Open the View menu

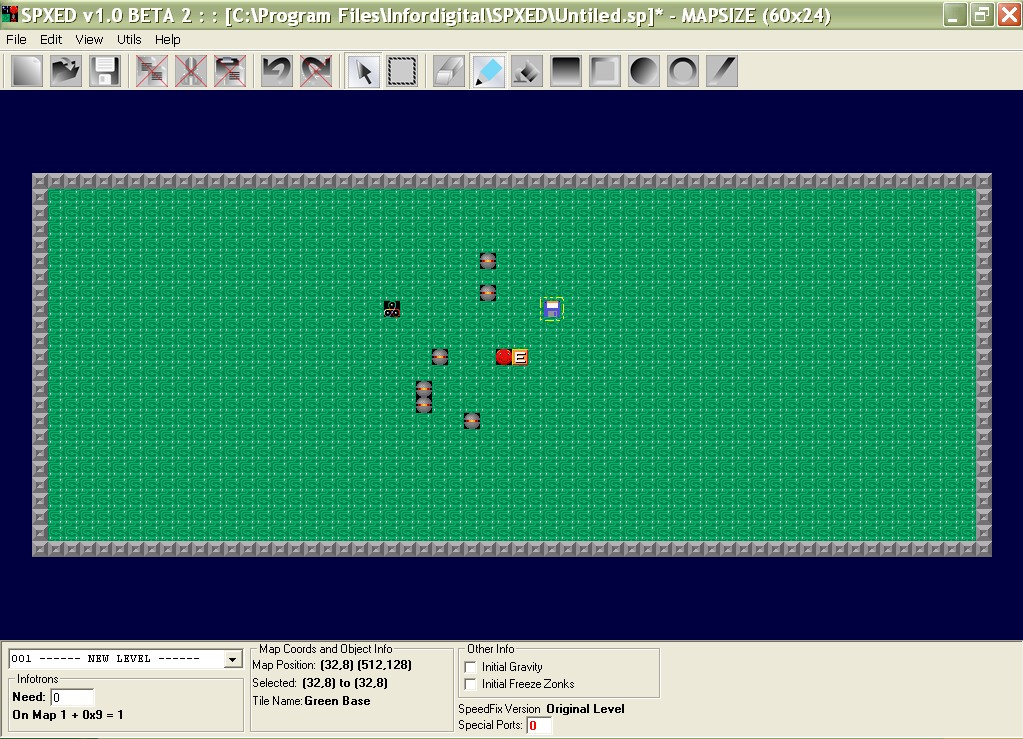click(89, 40)
